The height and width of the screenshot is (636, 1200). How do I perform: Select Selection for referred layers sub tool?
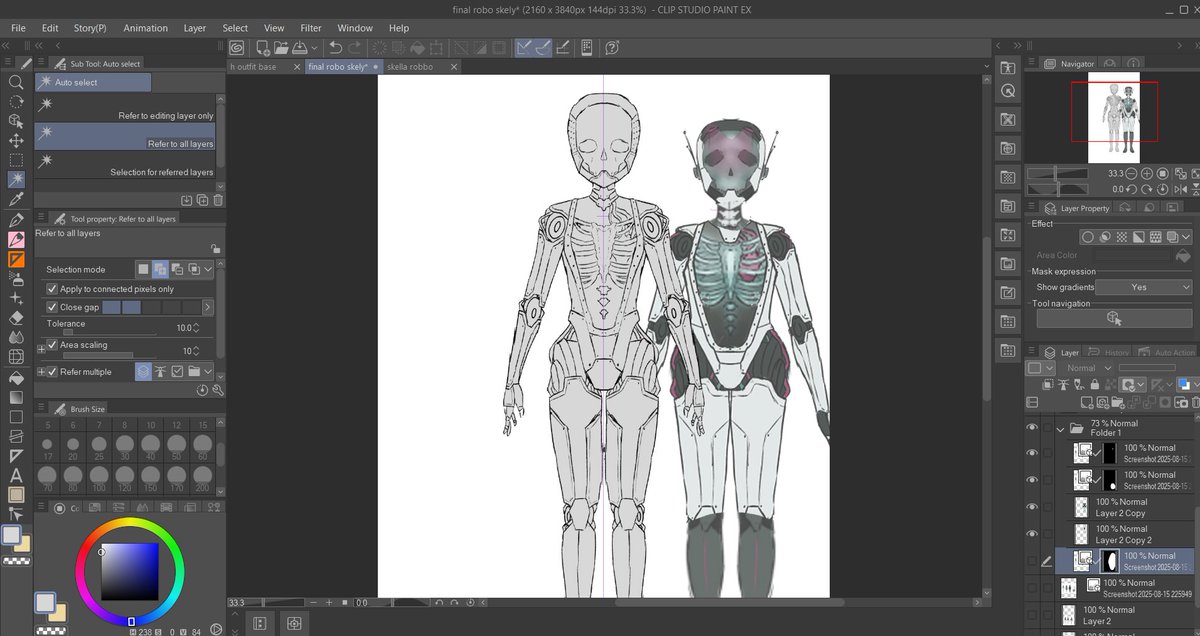coord(125,164)
